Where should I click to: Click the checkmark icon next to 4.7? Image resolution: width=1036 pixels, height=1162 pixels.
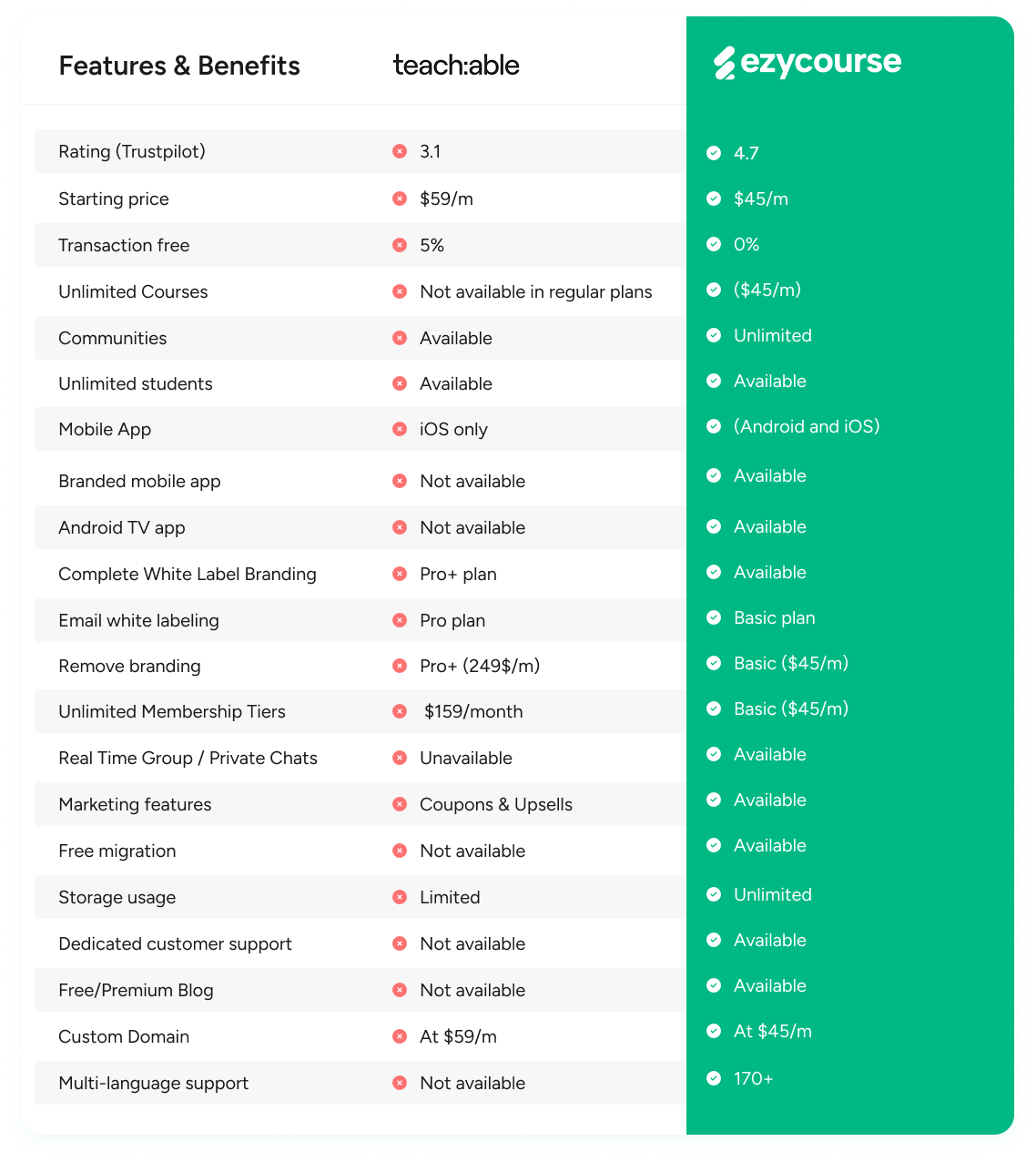click(714, 153)
